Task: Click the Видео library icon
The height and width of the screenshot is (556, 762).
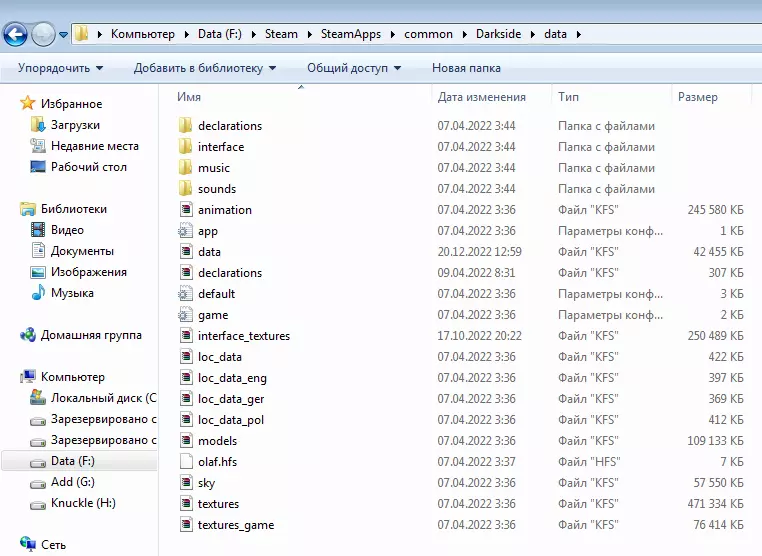Action: 38,229
